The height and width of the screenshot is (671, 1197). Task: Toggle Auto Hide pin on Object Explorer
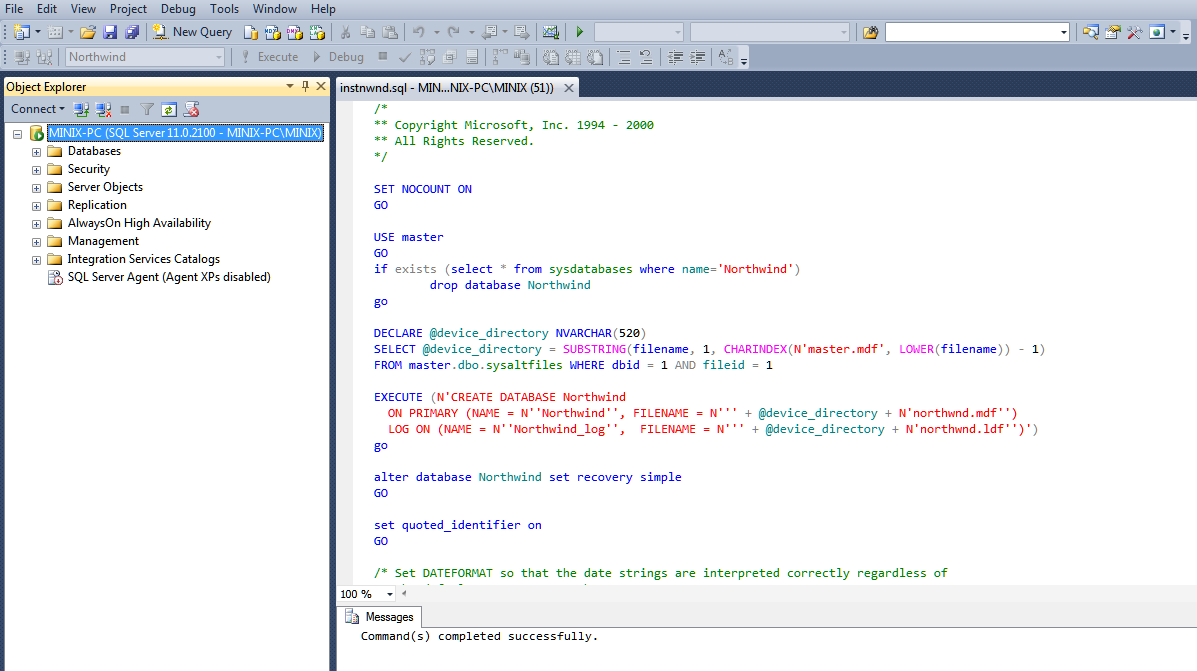coord(306,86)
